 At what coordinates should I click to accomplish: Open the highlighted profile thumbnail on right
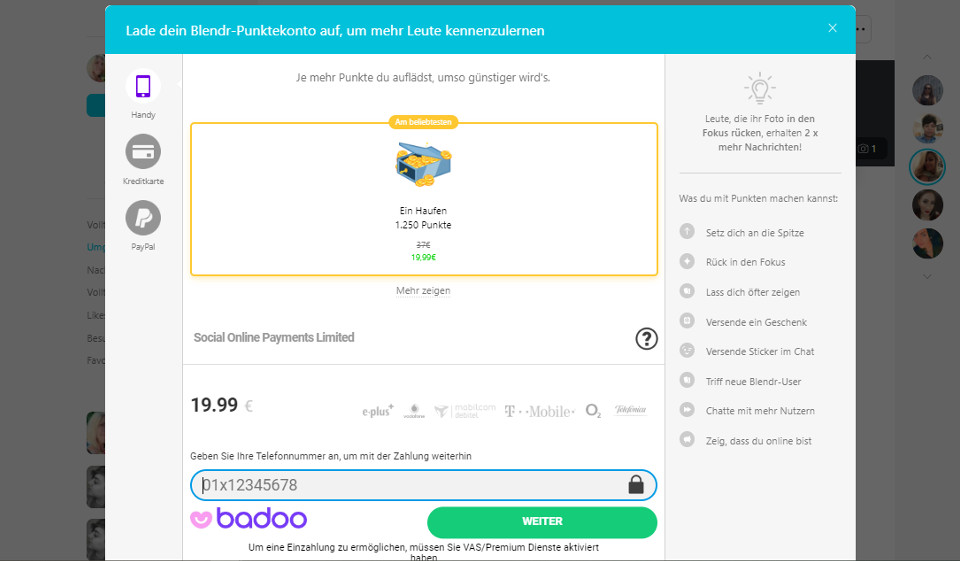tap(927, 166)
